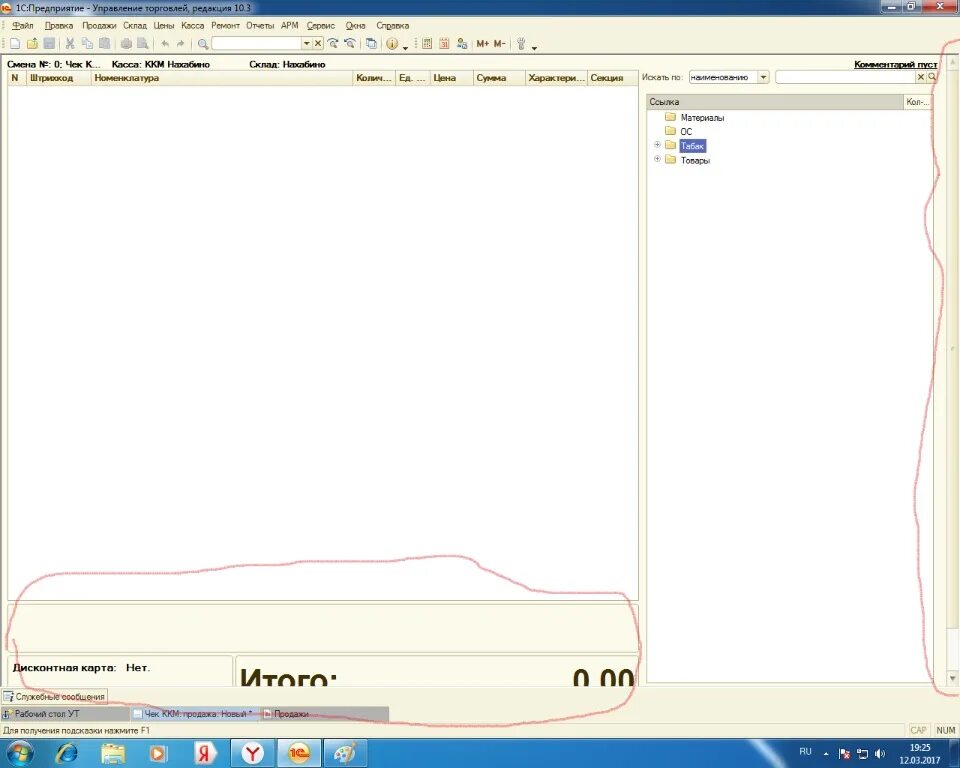Click the Open file toolbar icon
960x768 pixels.
(x=32, y=43)
